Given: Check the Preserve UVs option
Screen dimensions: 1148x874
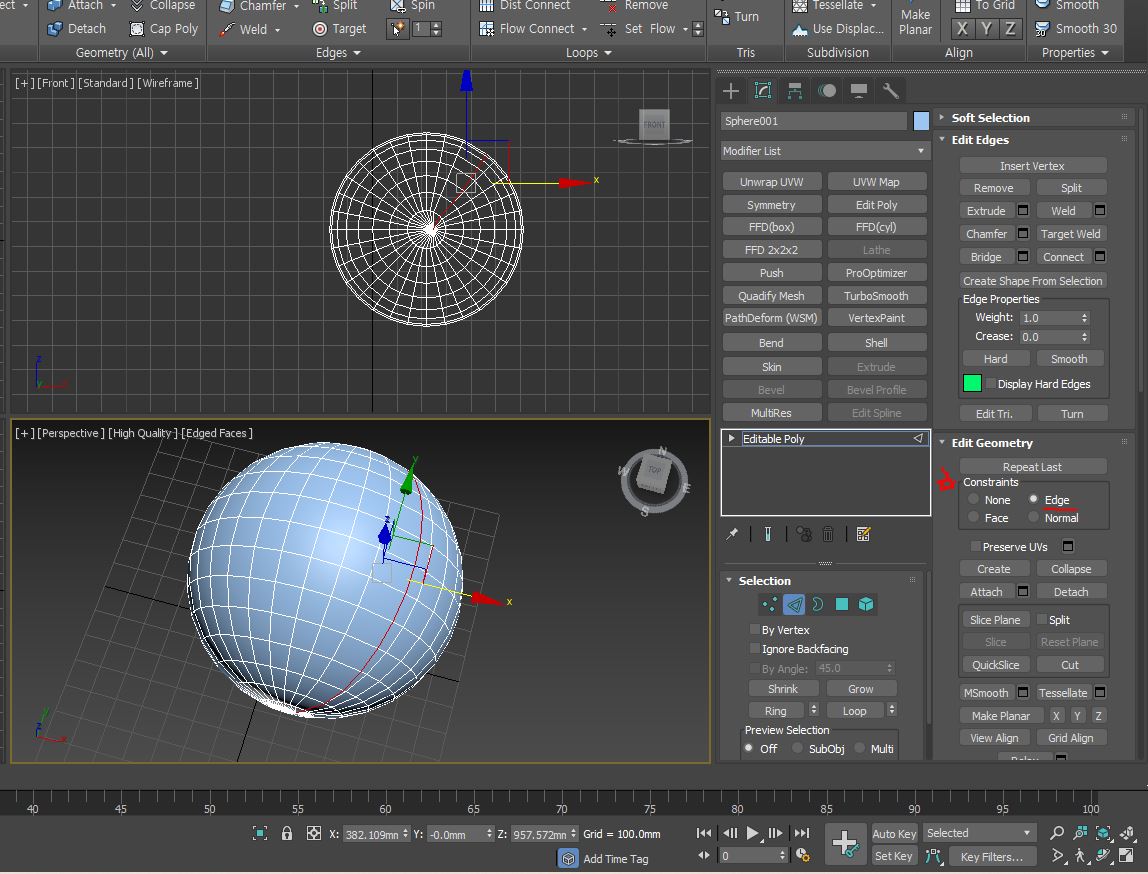Looking at the screenshot, I should pyautogui.click(x=976, y=547).
